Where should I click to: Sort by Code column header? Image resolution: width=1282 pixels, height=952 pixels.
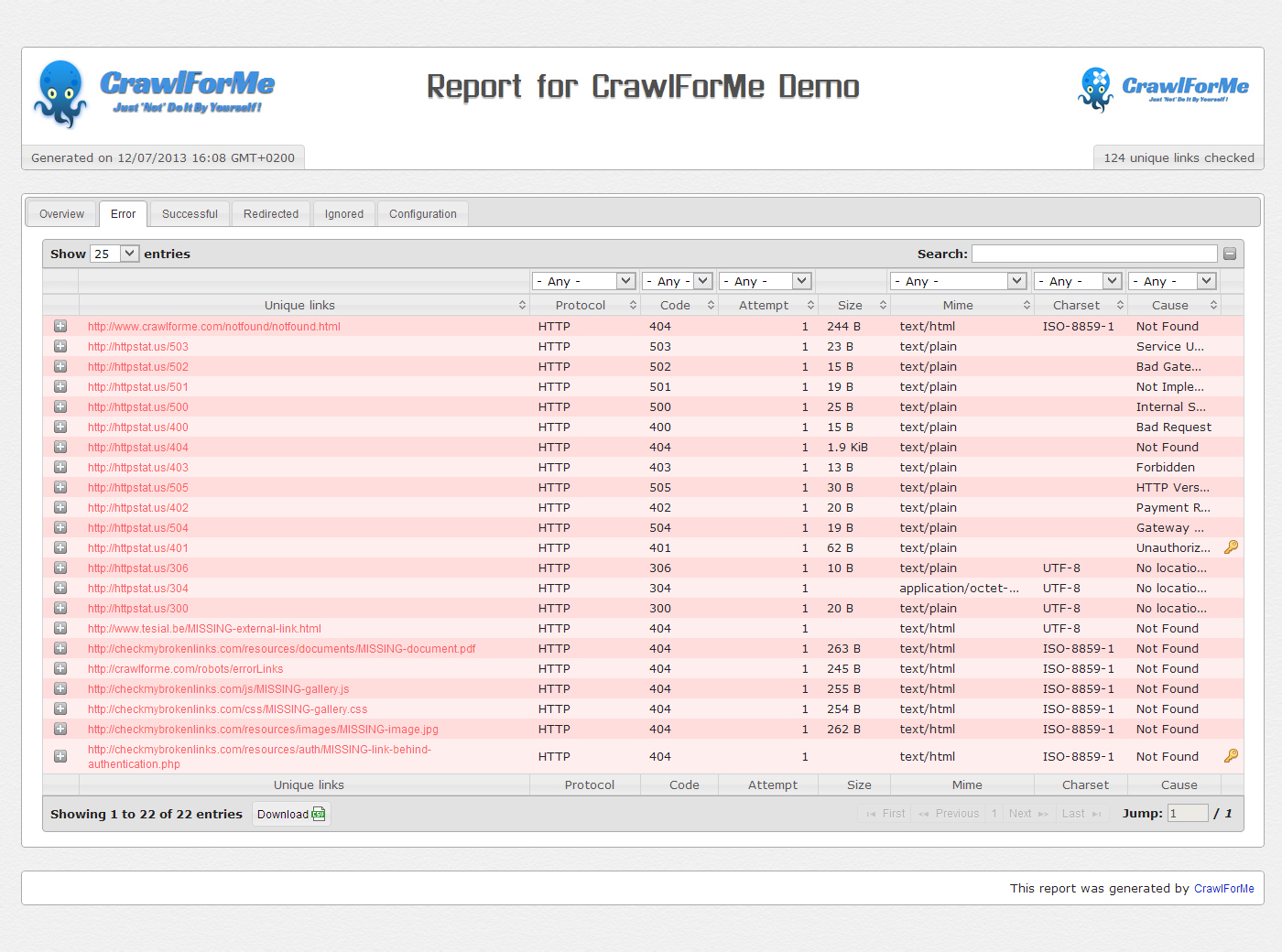[x=679, y=306]
